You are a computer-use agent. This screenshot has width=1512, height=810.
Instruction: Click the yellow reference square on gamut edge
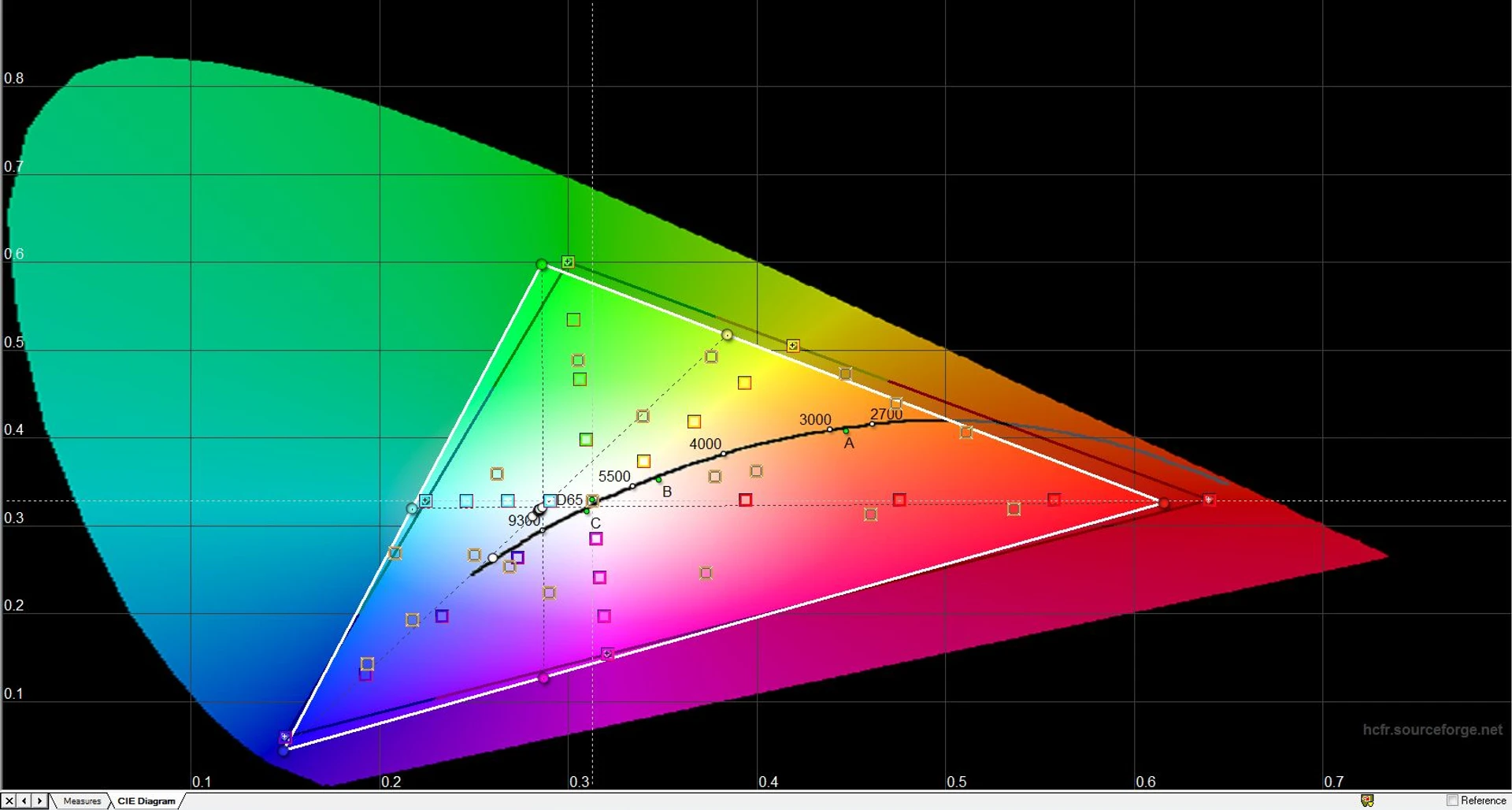793,346
